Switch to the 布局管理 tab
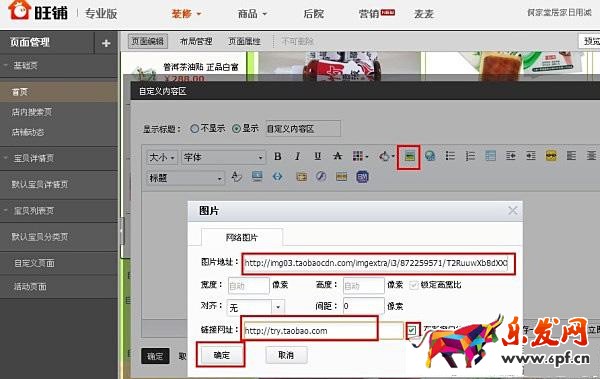 pyautogui.click(x=196, y=41)
